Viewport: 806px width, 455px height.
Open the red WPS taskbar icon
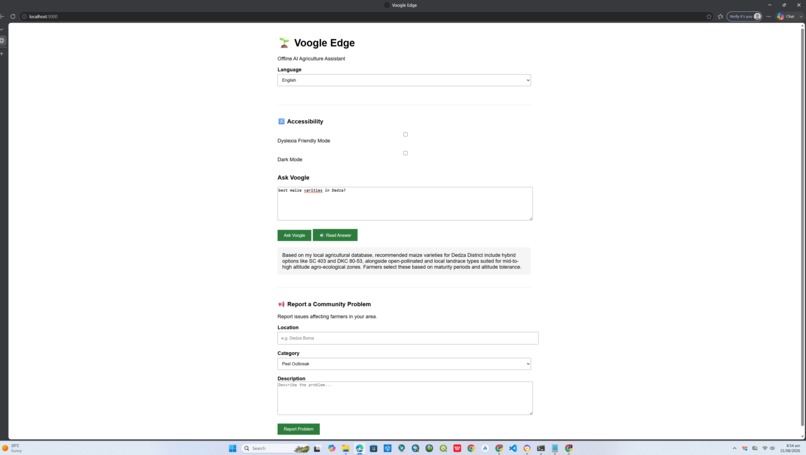coord(457,448)
